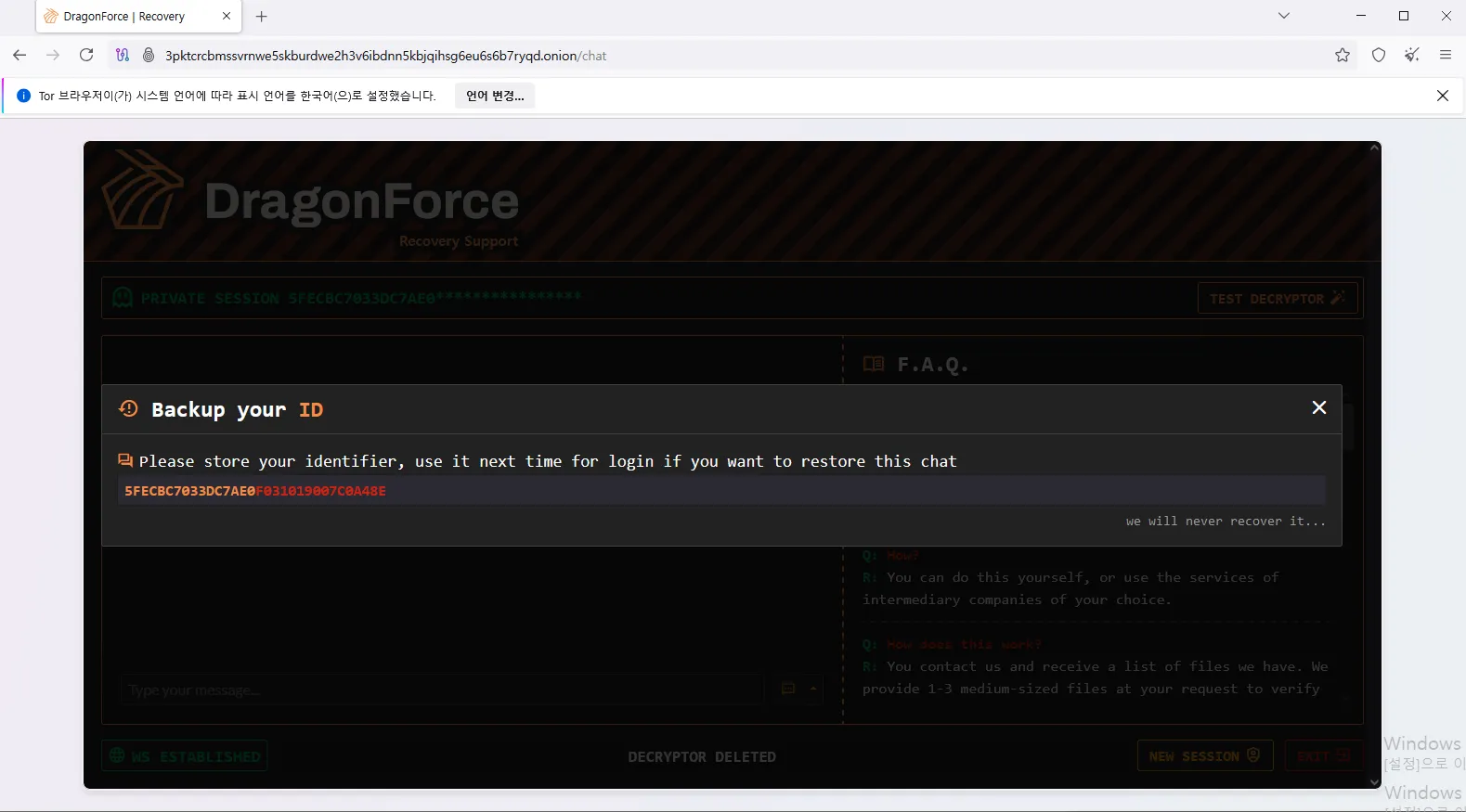Click the DECRYPTOR DELETED status text
Image resolution: width=1466 pixels, height=812 pixels.
[x=702, y=756]
